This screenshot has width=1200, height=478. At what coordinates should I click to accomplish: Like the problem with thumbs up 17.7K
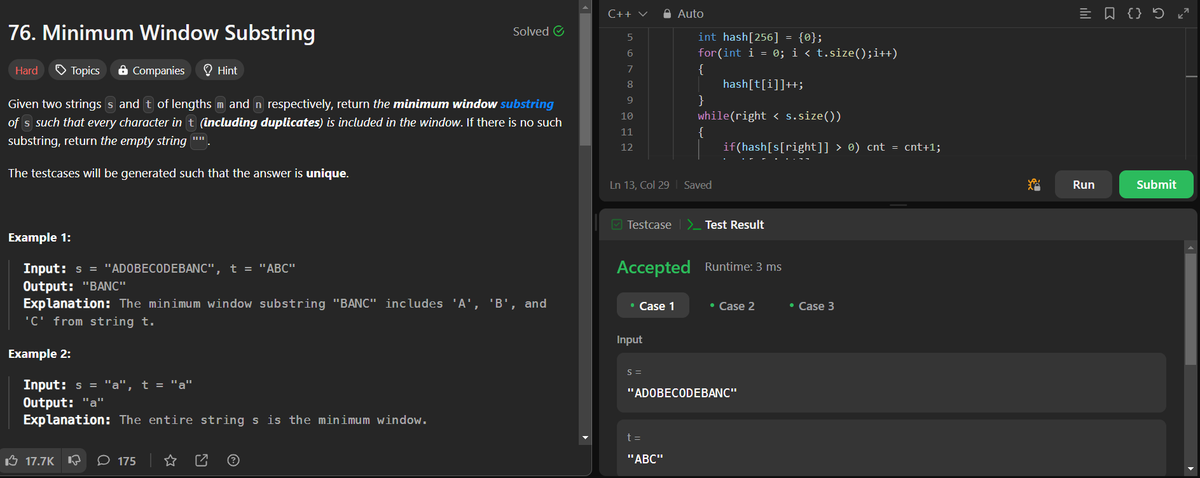click(31, 461)
